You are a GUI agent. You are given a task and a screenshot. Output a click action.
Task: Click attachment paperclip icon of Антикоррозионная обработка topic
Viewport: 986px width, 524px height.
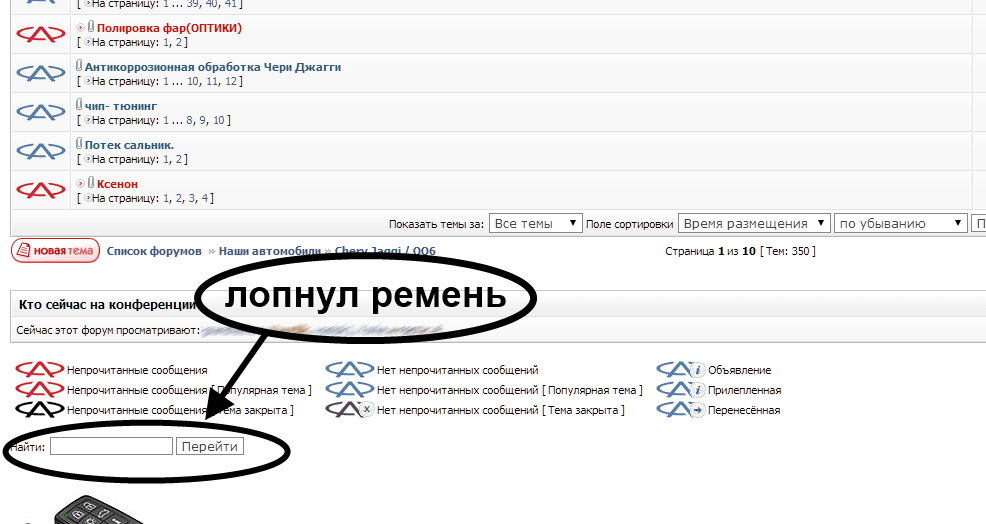pos(79,65)
